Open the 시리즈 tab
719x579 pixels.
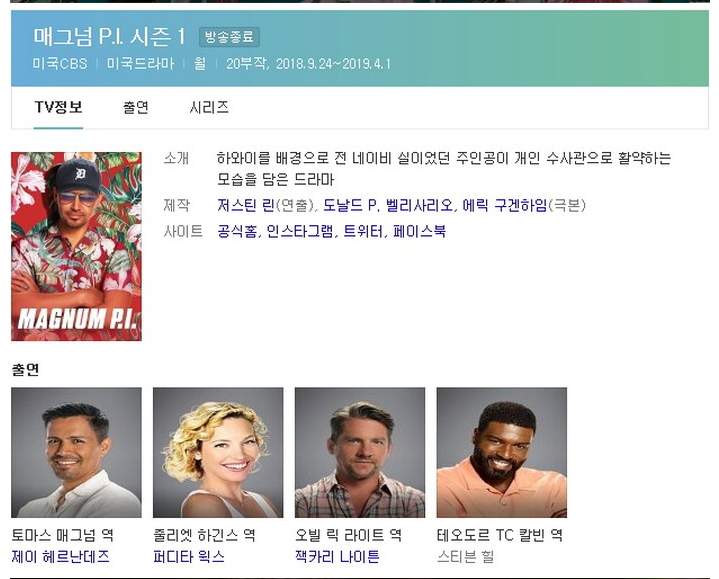coord(209,107)
